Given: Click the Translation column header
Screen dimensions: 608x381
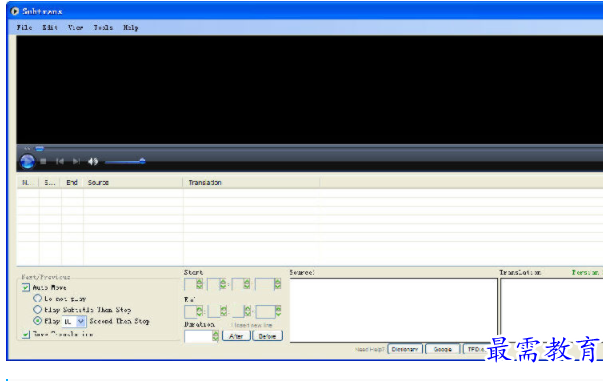Looking at the screenshot, I should tap(251, 182).
